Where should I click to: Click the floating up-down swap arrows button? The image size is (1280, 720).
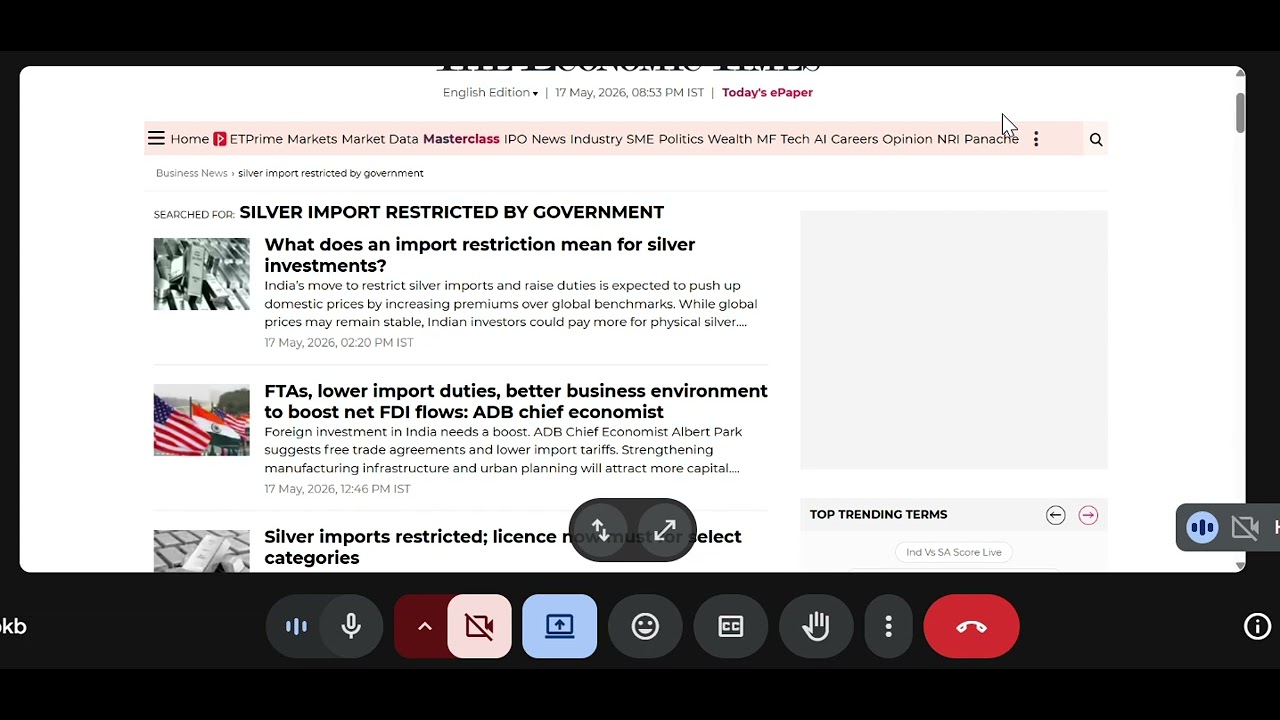600,530
